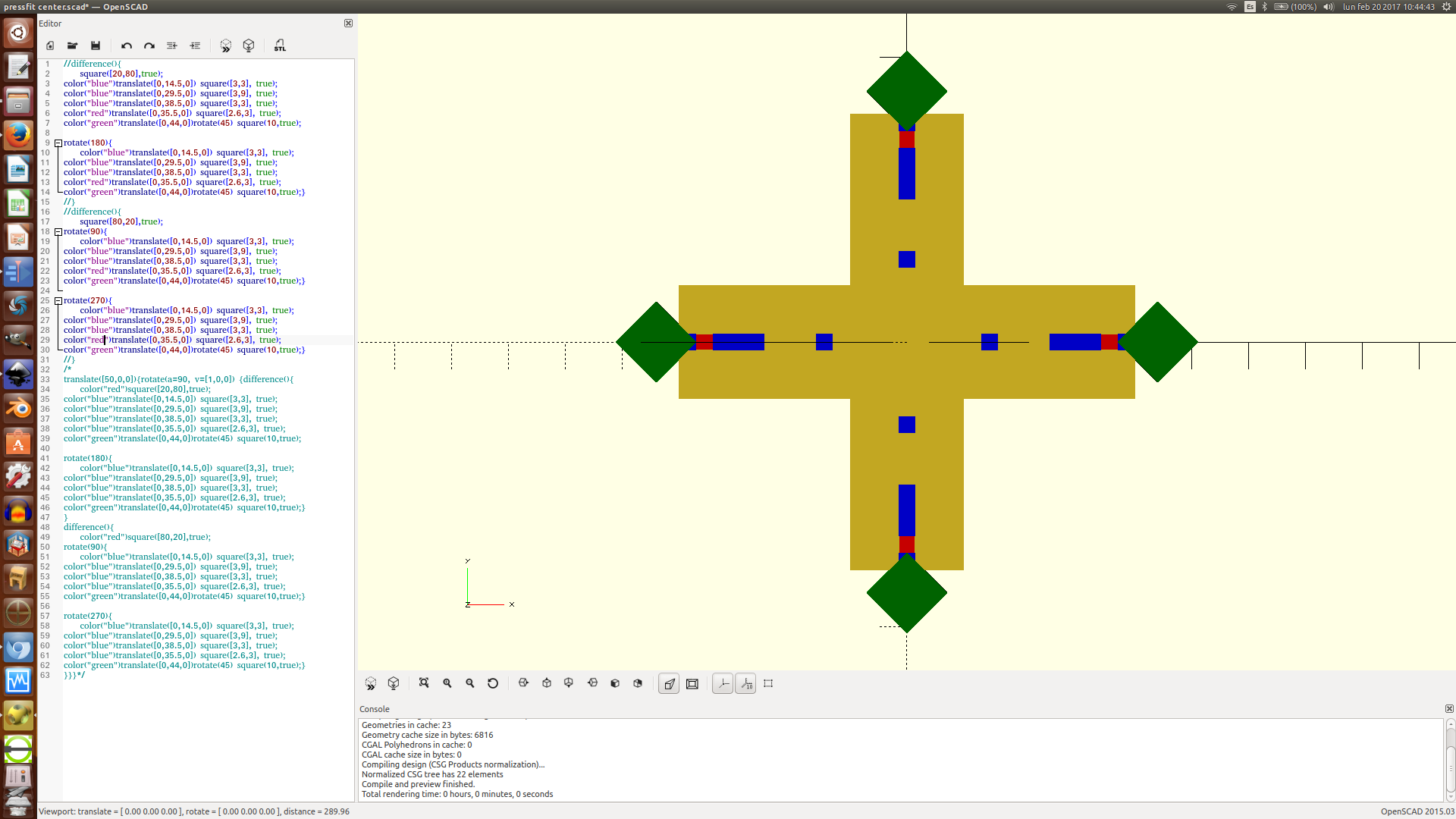Open the Es keyboard layout indicator
Viewport: 1456px width, 819px height.
pos(1250,7)
